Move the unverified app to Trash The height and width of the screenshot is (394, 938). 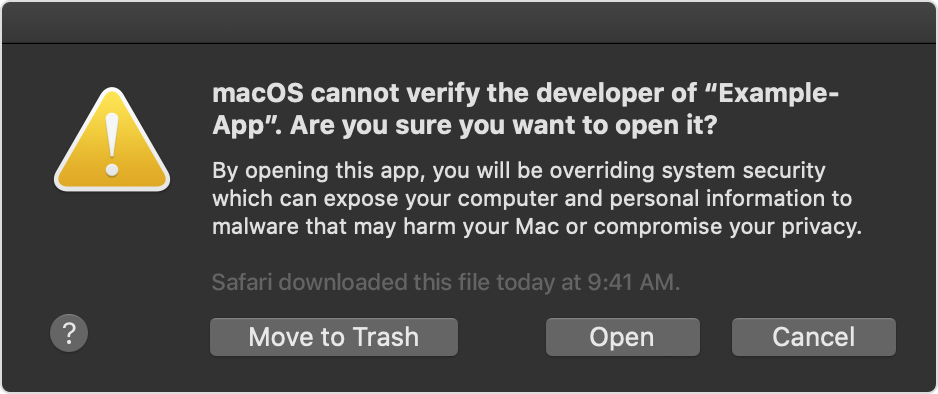coord(334,337)
